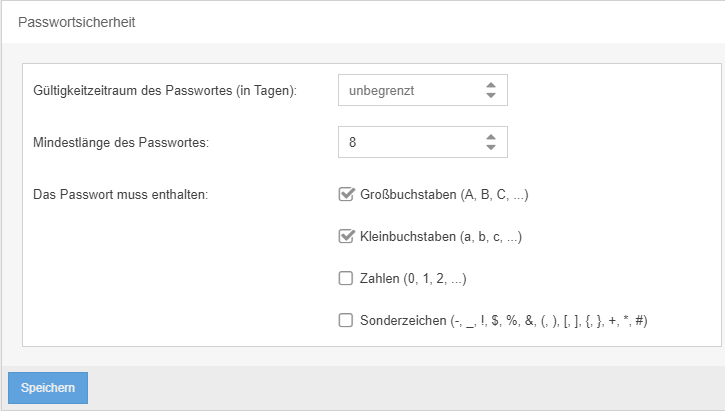This screenshot has width=725, height=411.
Task: Click the 'Gültigkeitszeitraum des Passwortes' label
Action: 171,91
